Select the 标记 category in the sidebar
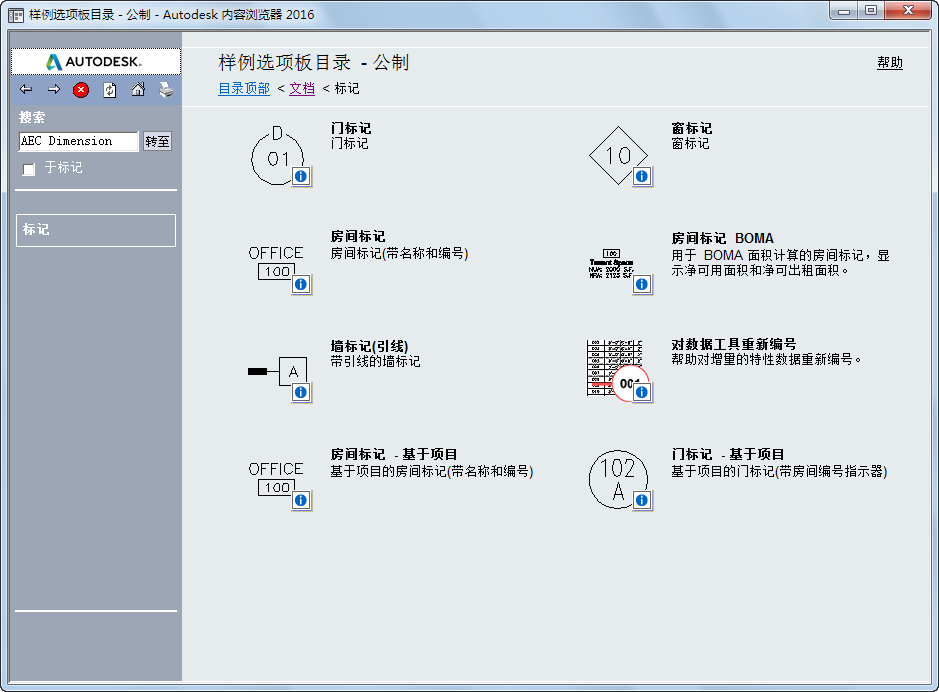939x692 pixels. pos(96,230)
